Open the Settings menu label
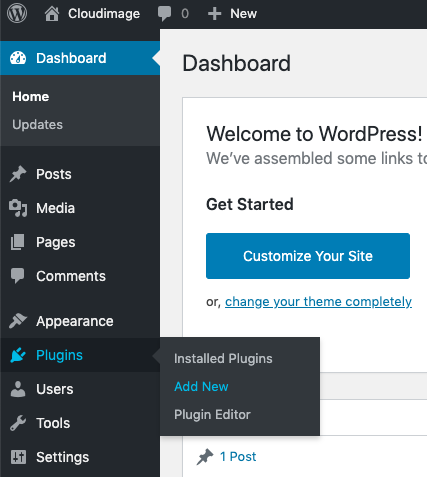The height and width of the screenshot is (477, 427). [x=63, y=458]
